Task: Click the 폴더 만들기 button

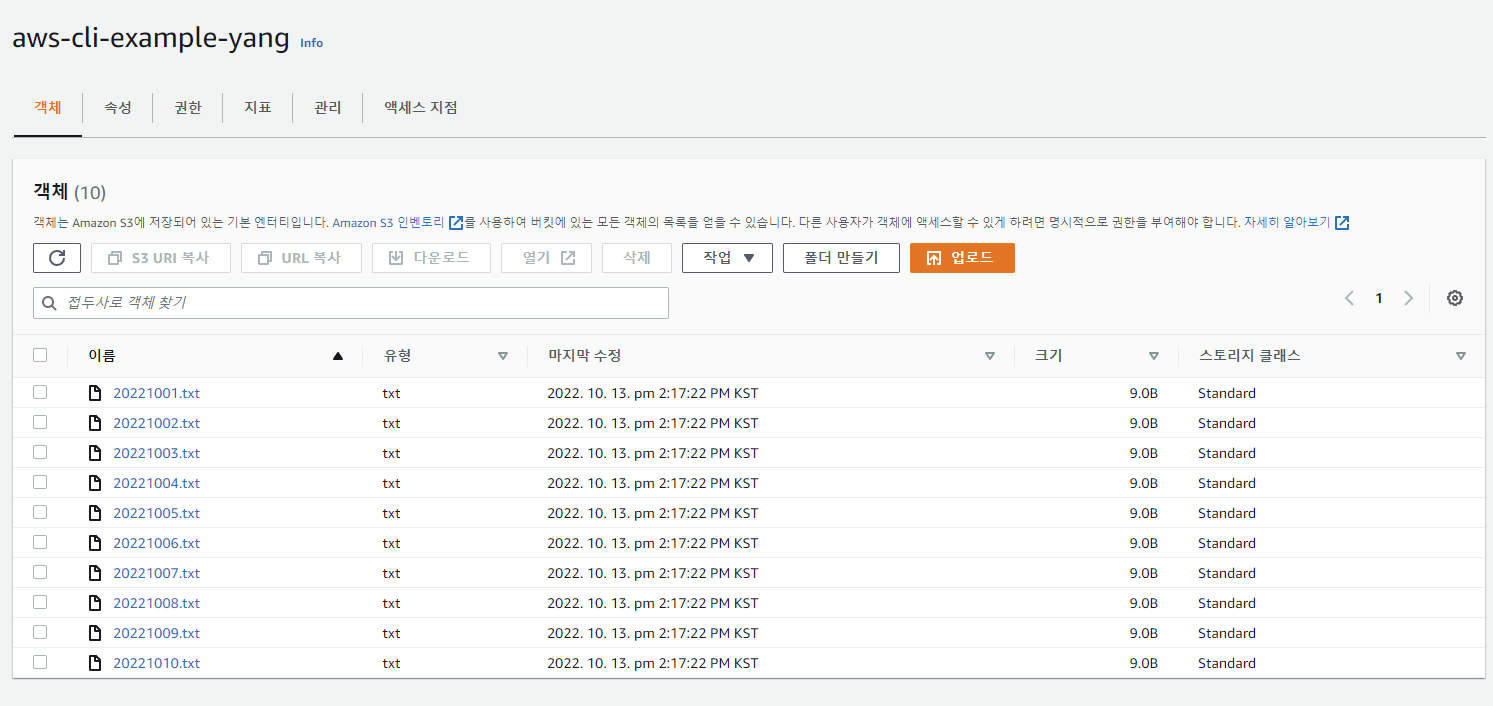Action: (x=841, y=258)
